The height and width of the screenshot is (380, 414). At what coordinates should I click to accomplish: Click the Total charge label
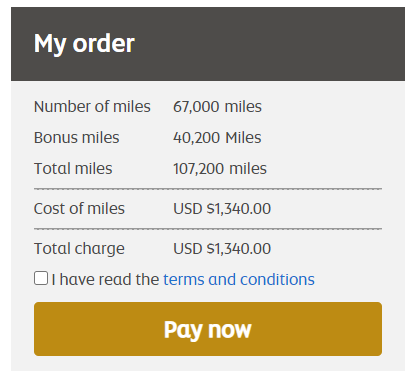coord(79,249)
